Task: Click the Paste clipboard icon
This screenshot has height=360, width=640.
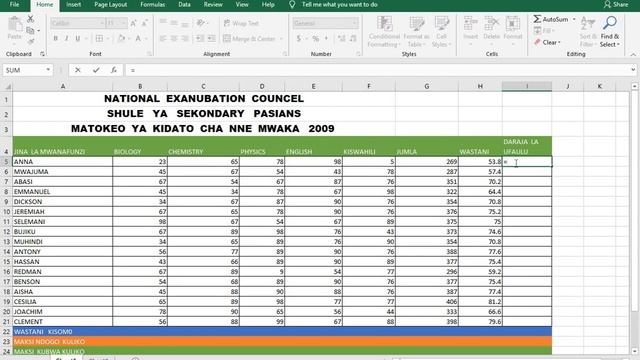Action: pos(15,24)
